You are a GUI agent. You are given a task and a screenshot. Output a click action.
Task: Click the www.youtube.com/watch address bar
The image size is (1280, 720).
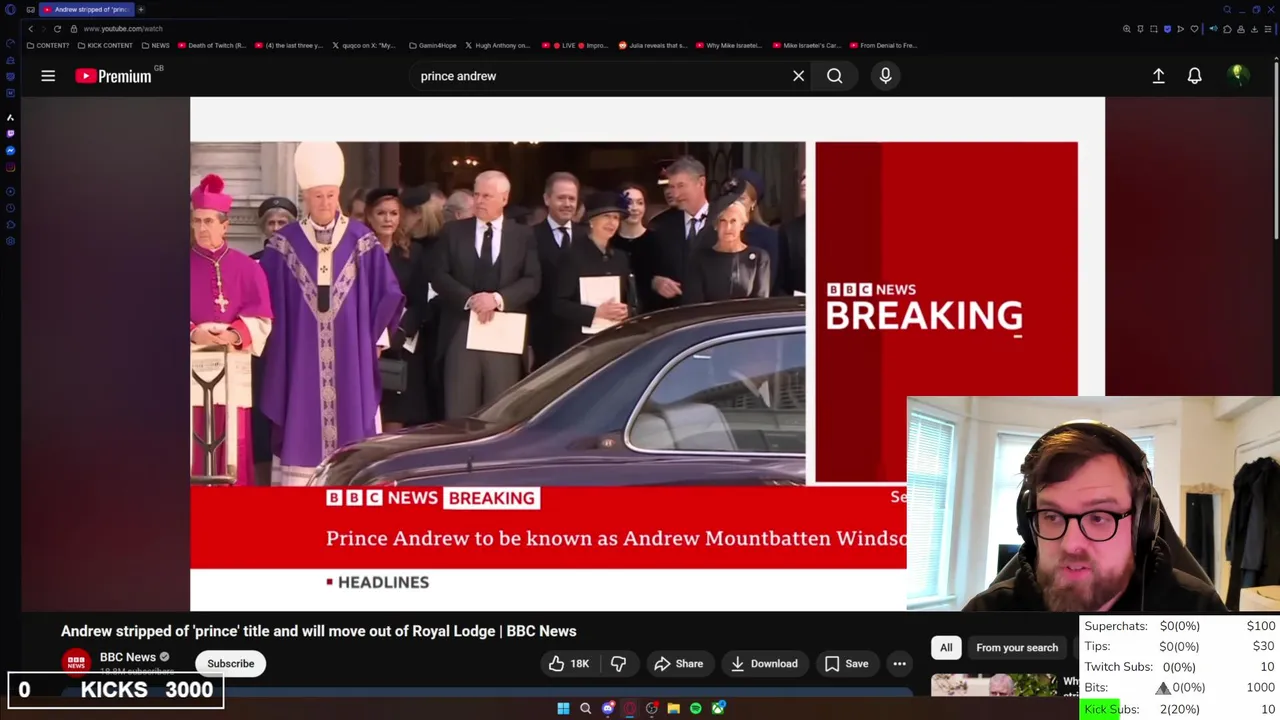pyautogui.click(x=122, y=29)
